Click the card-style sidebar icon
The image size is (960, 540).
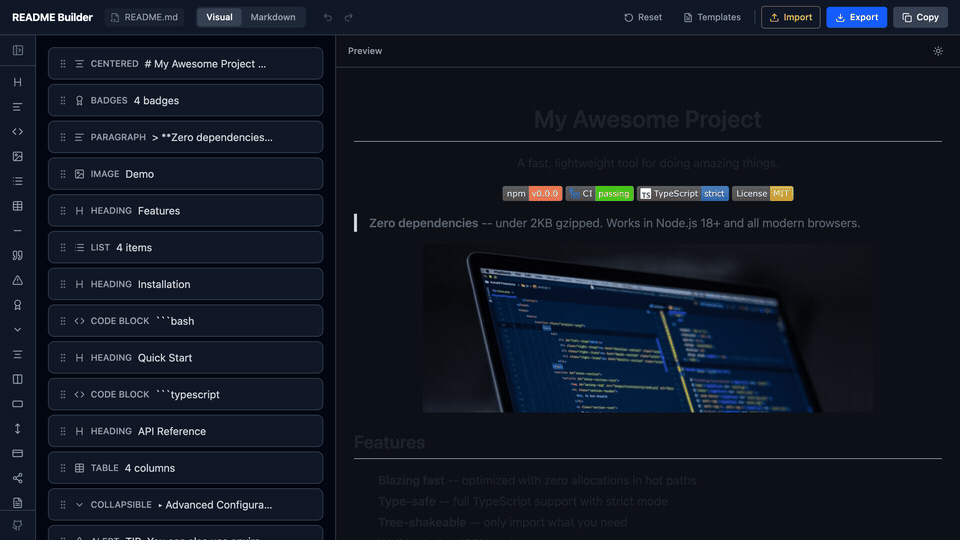[x=18, y=453]
